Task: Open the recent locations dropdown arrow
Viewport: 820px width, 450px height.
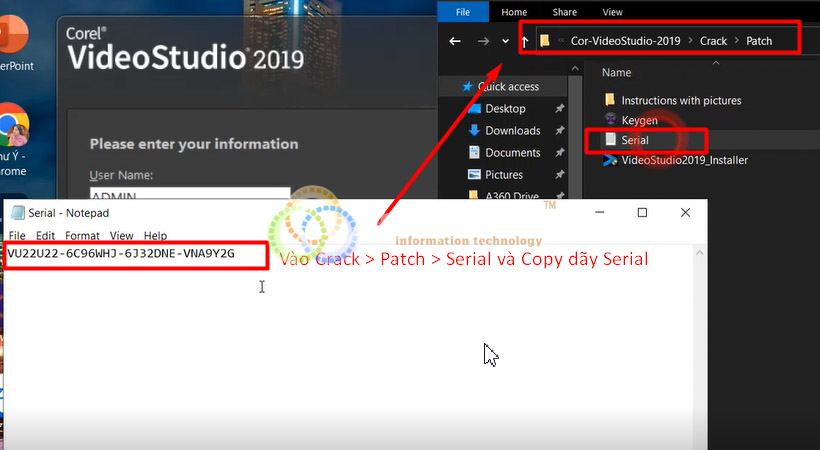Action: coord(505,42)
